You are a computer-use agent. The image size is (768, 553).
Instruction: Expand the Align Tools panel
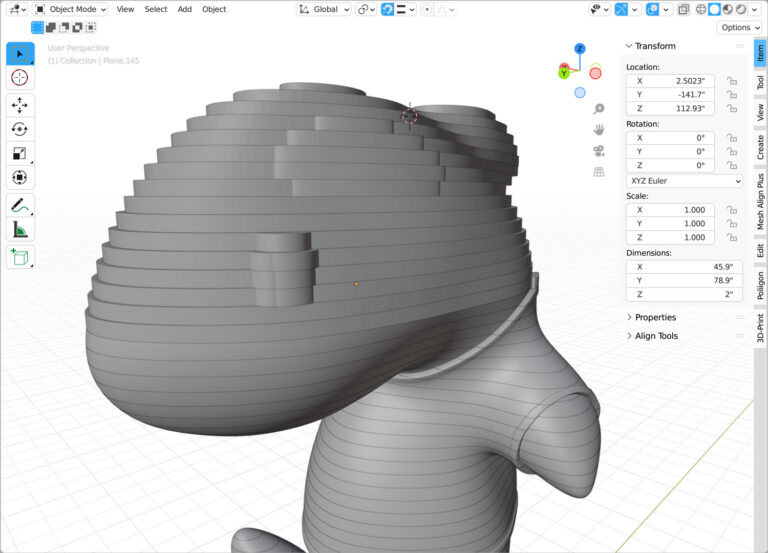tap(656, 336)
